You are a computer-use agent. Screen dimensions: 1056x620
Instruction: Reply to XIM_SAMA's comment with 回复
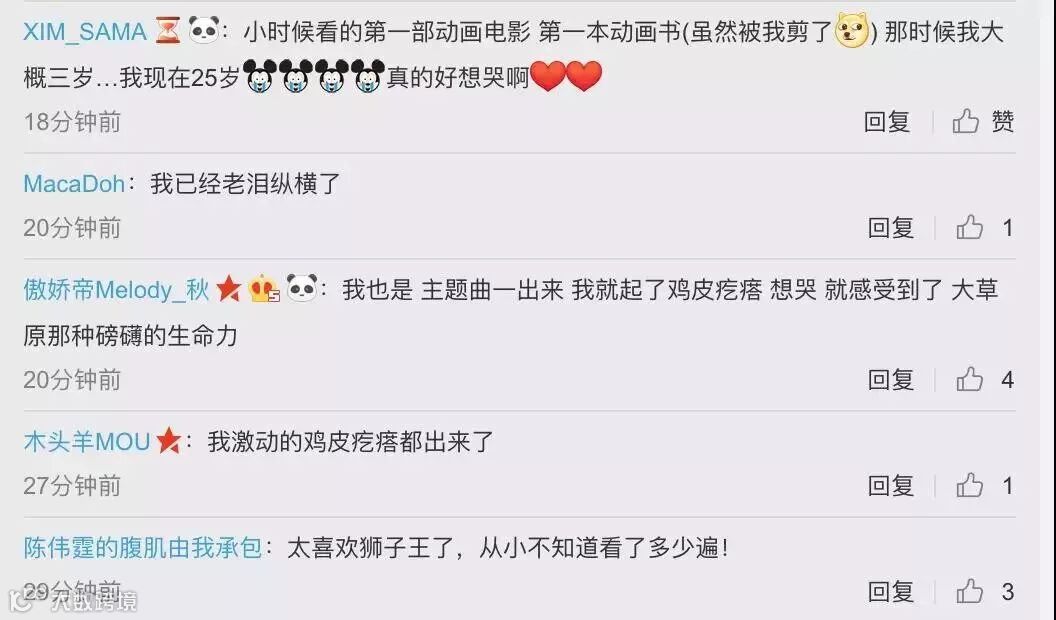click(887, 122)
